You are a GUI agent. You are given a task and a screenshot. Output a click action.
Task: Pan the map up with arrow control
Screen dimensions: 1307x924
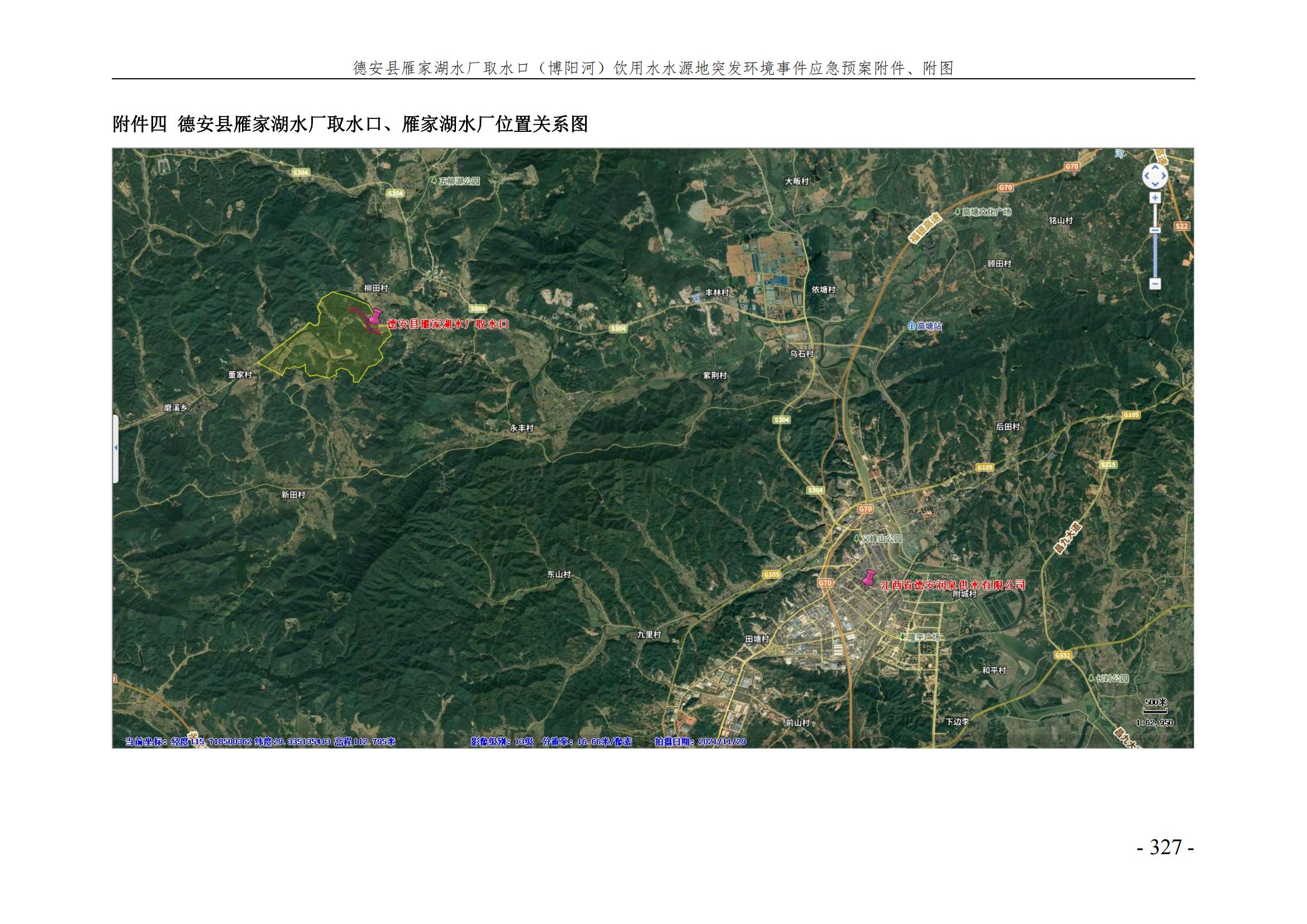1154,168
